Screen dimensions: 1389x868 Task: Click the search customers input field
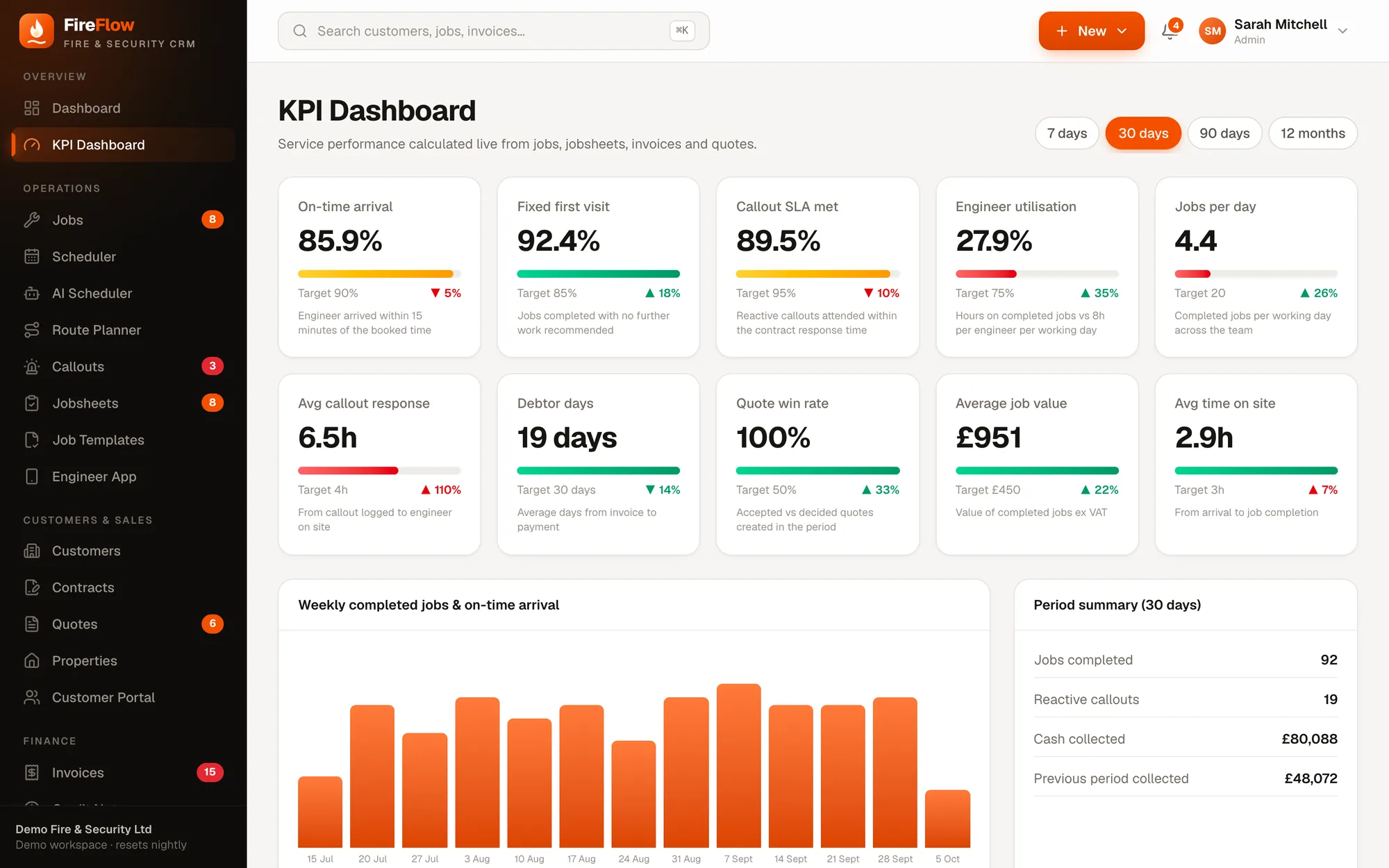[x=494, y=31]
